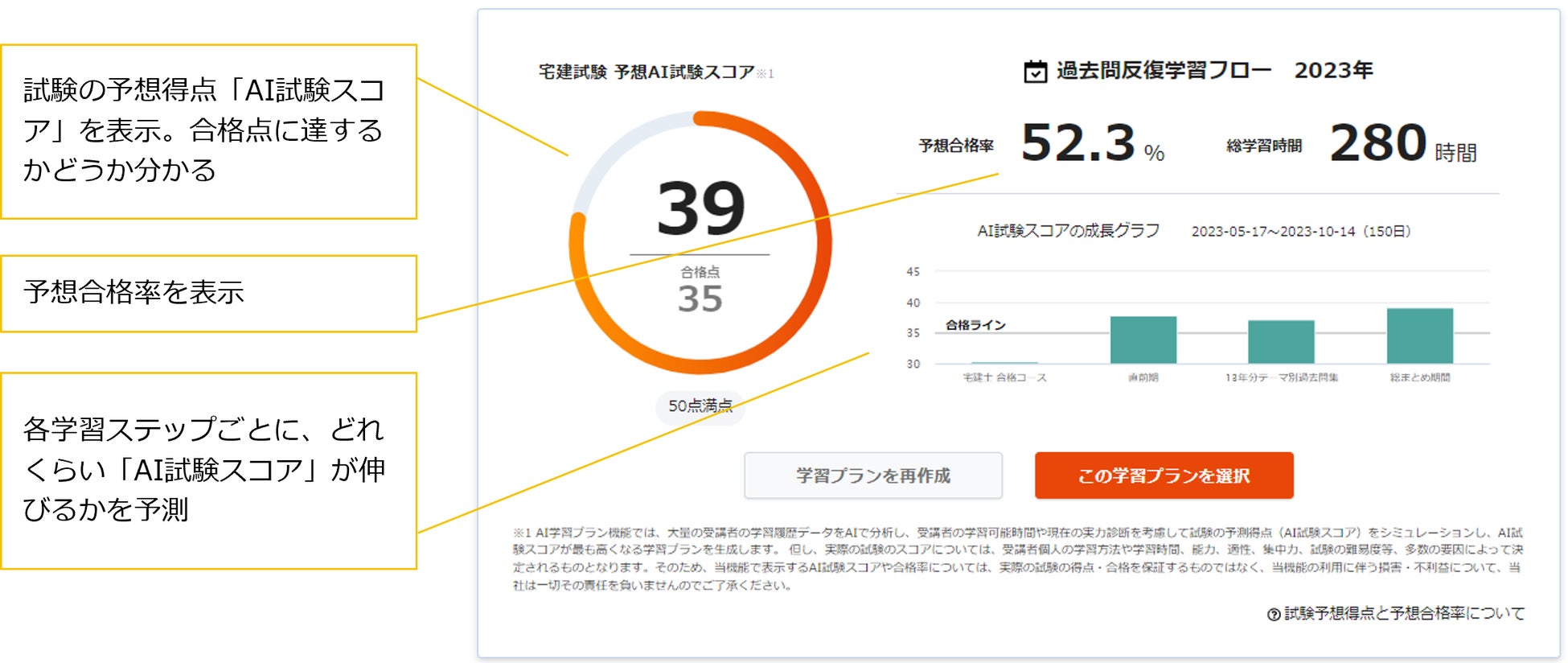
Task: Click the 宅建士 合格コース axis label
Action: click(x=1004, y=377)
